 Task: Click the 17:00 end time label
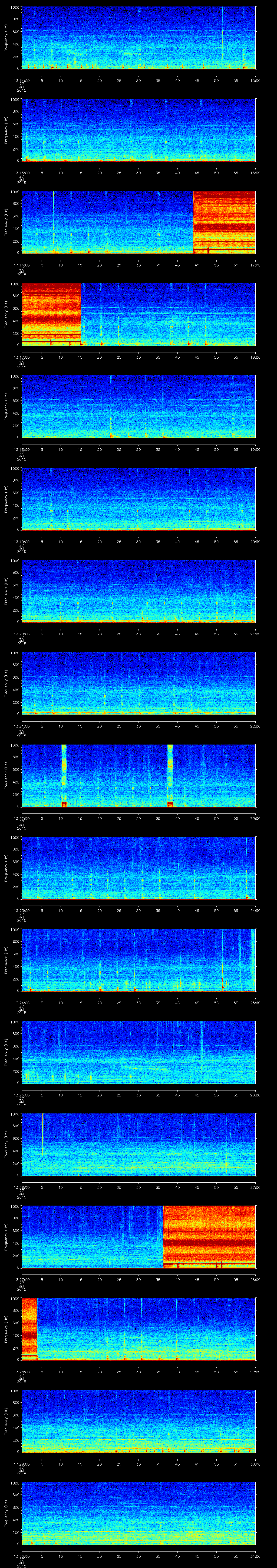pyautogui.click(x=256, y=265)
